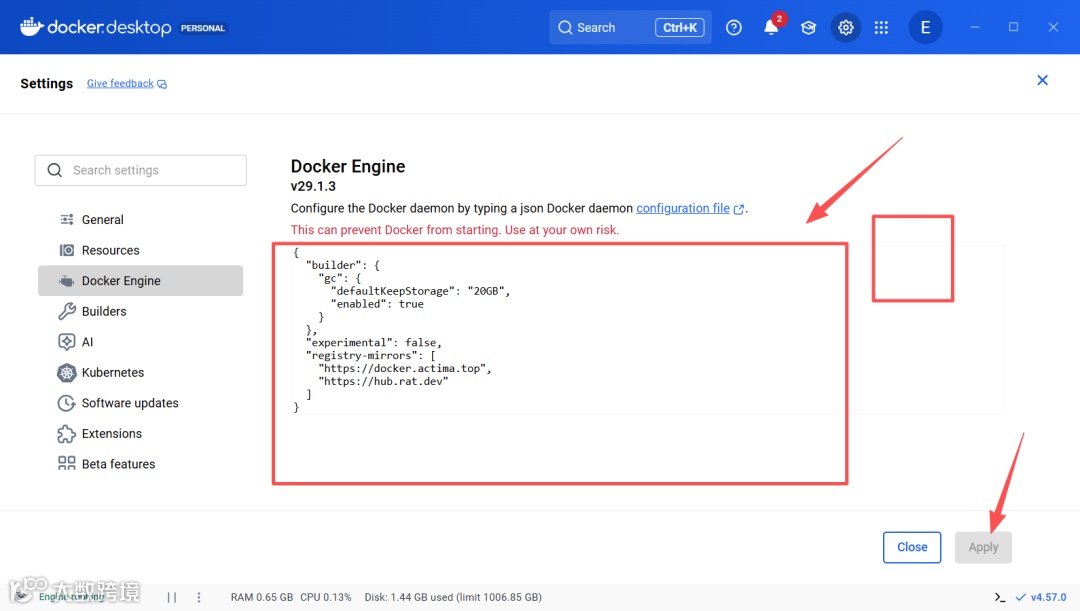
Task: Focus the header Search box
Action: point(630,28)
